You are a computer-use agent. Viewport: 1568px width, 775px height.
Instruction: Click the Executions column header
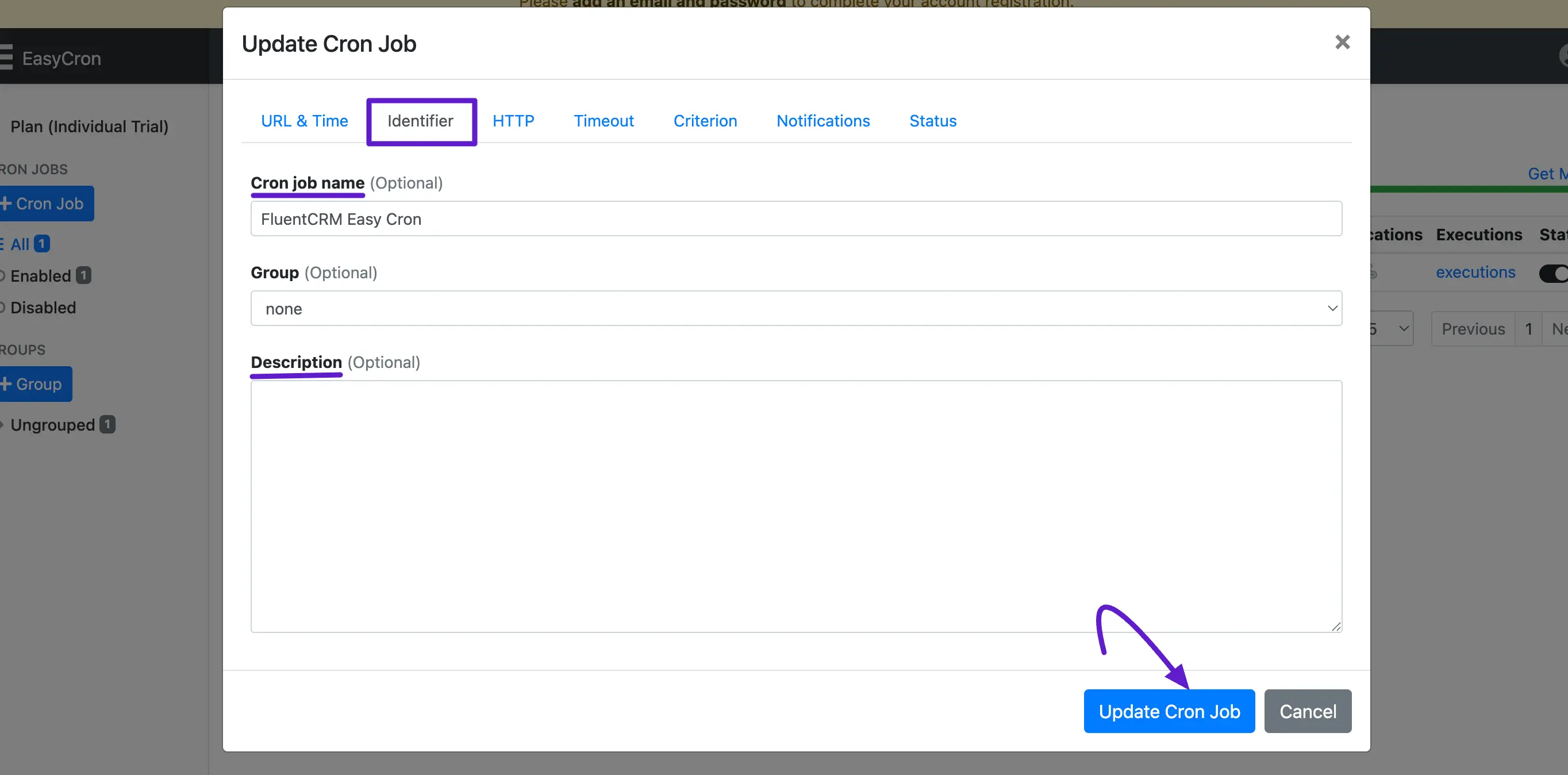(x=1479, y=235)
